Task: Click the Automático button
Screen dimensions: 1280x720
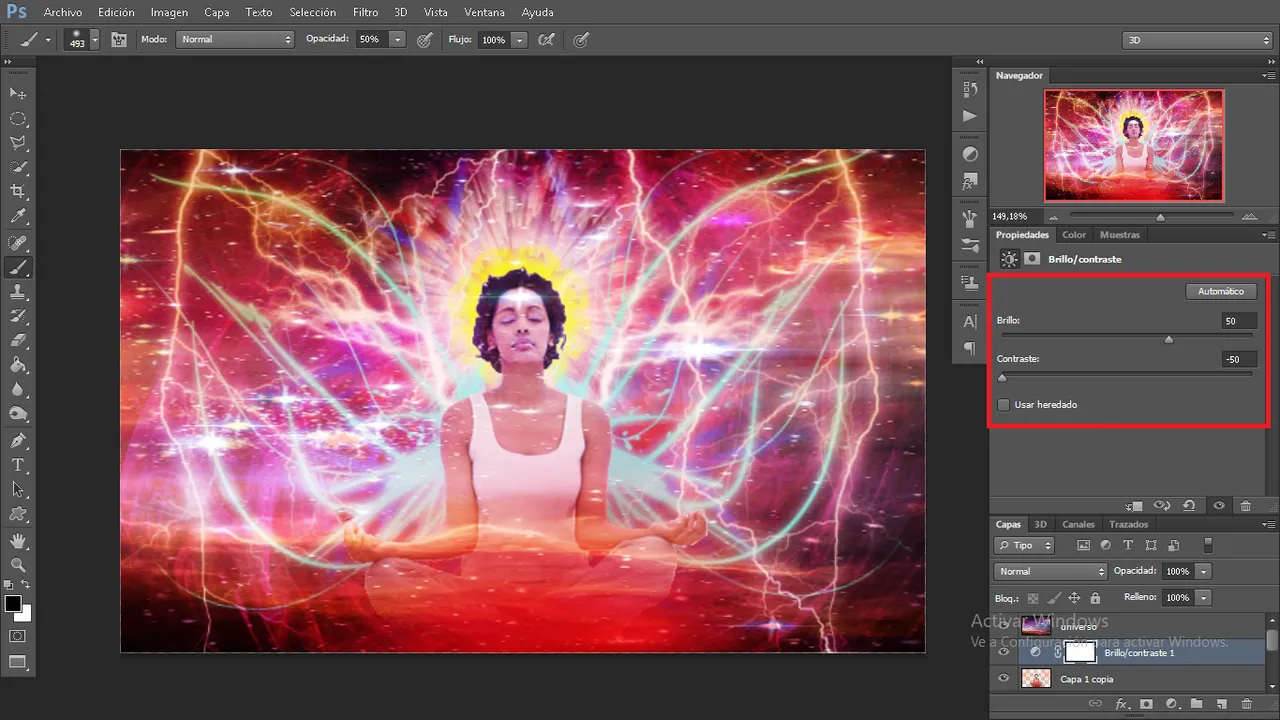Action: [x=1221, y=291]
